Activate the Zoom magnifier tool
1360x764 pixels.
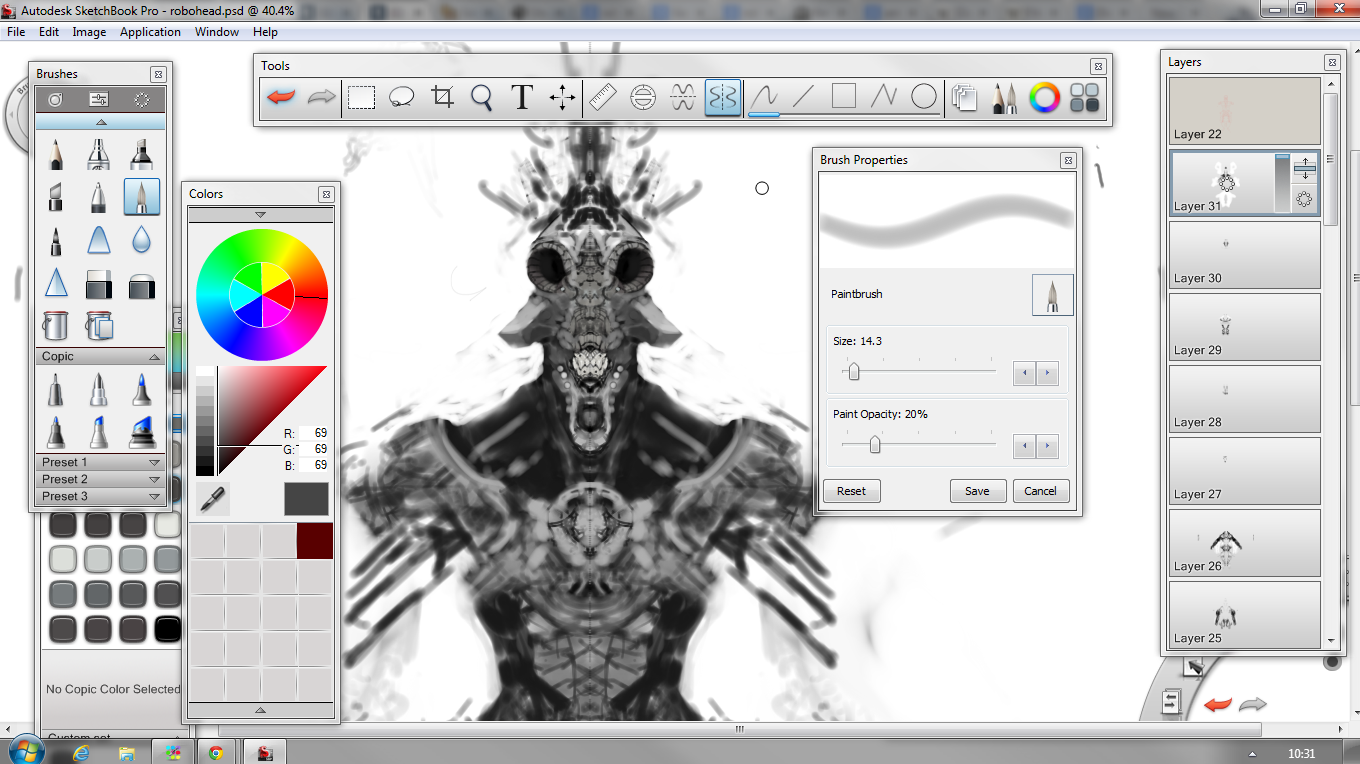coord(482,97)
